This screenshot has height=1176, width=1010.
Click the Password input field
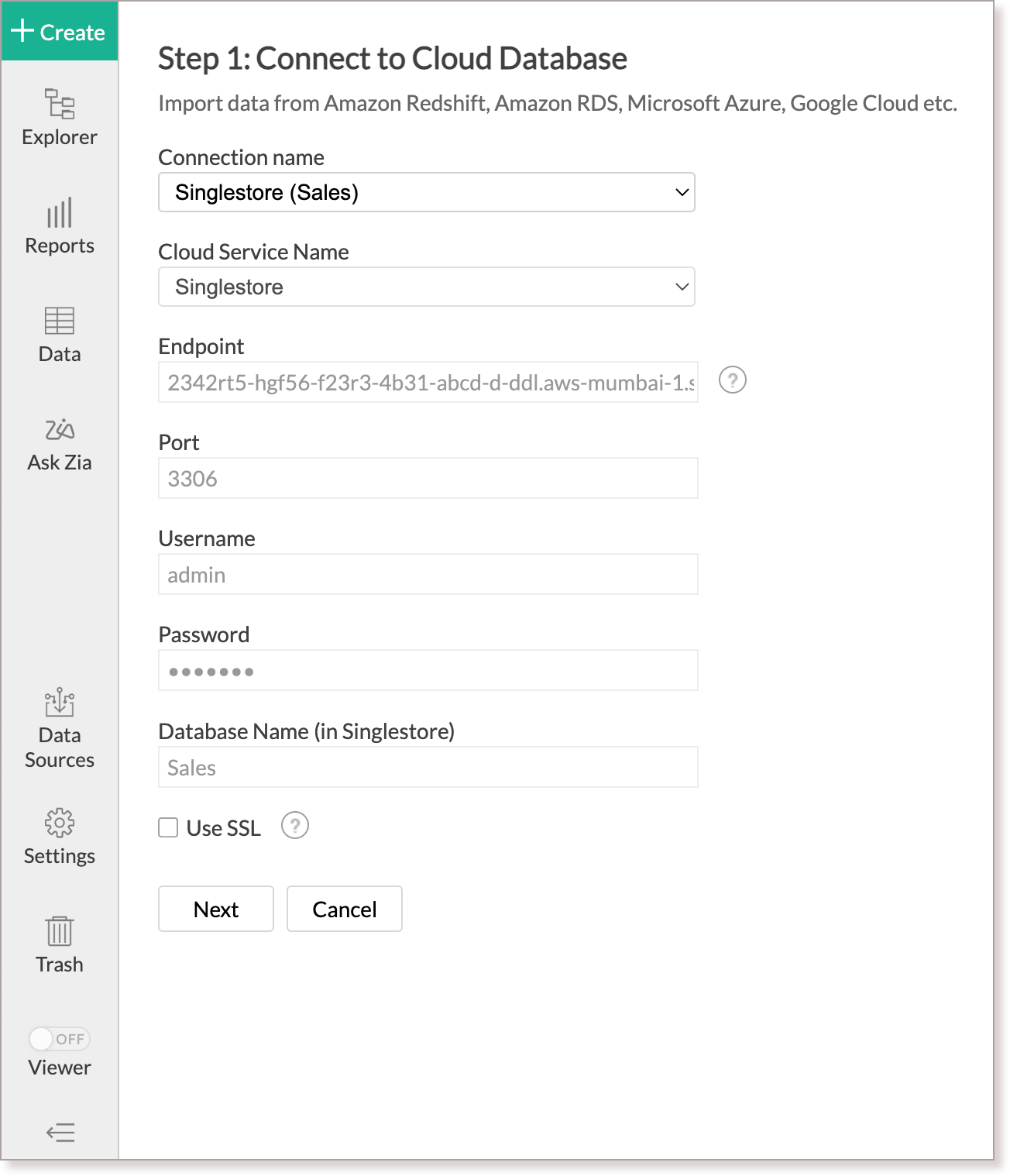pos(428,670)
